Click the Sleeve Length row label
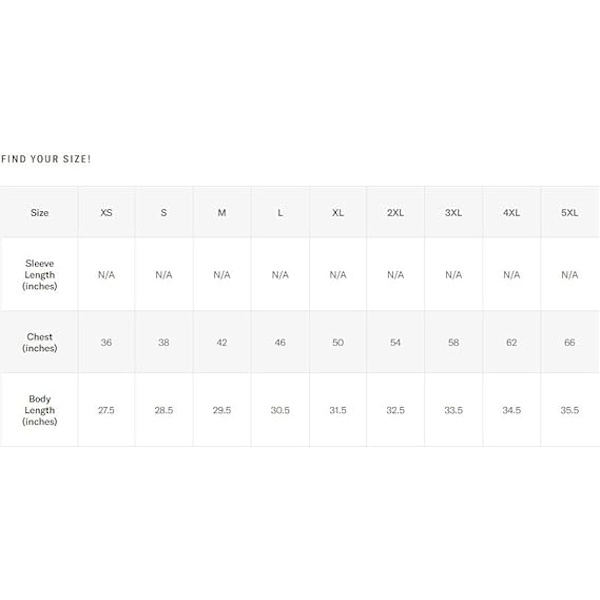The height and width of the screenshot is (600, 600). click(40, 275)
